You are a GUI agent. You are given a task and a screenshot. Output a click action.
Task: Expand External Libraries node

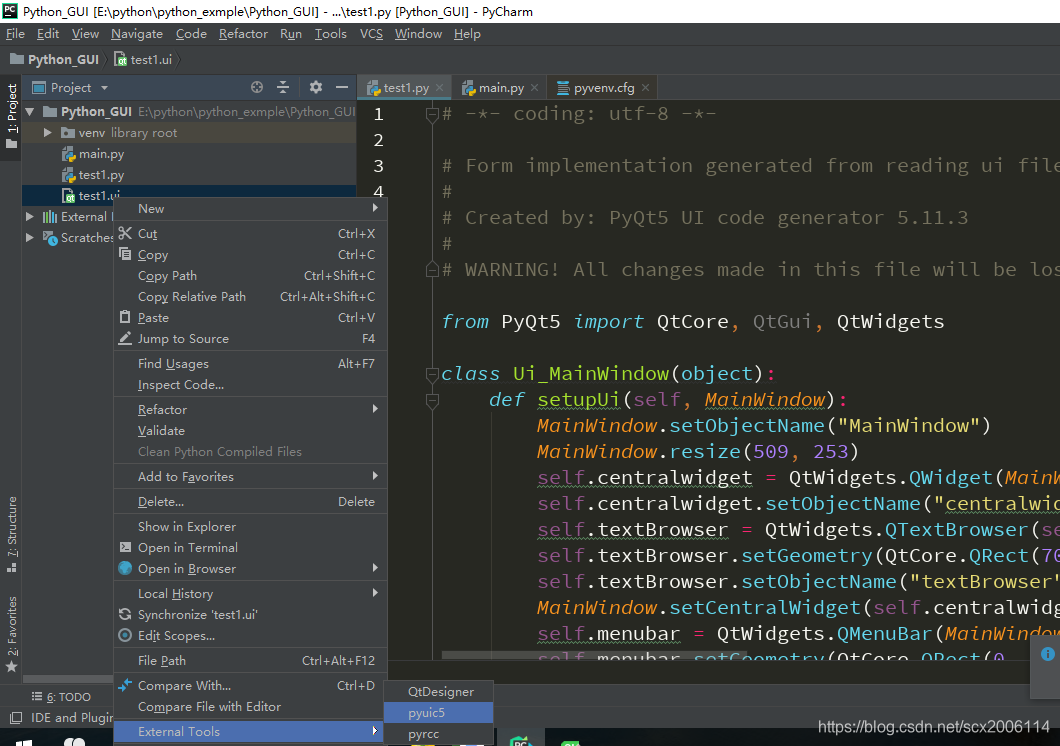(30, 216)
